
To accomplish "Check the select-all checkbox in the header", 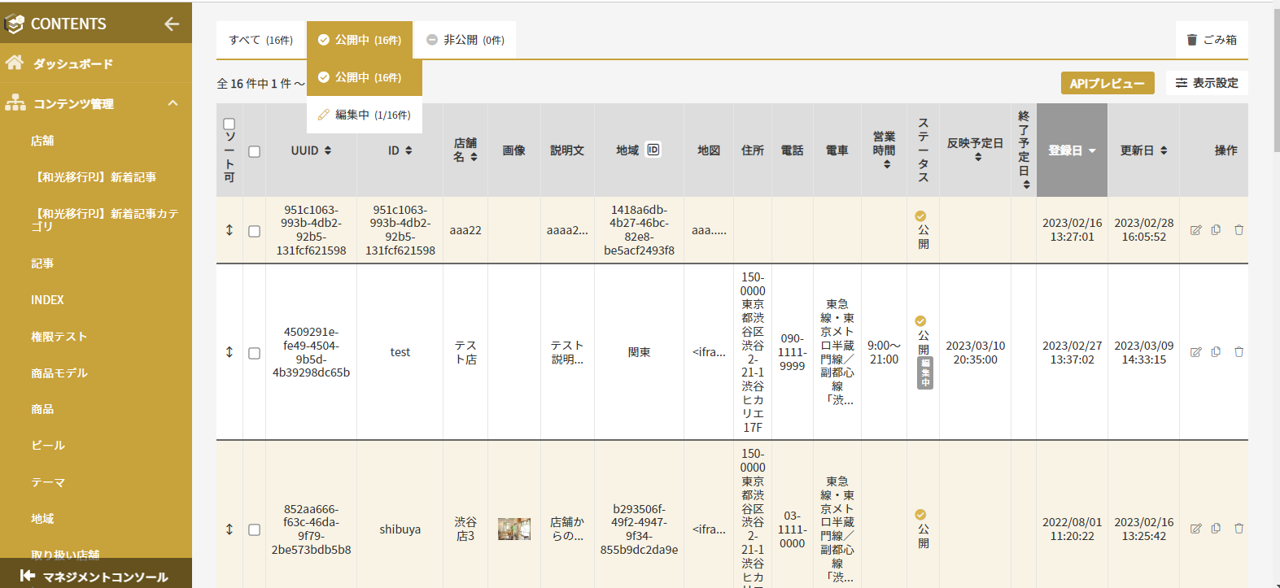I will click(x=254, y=151).
